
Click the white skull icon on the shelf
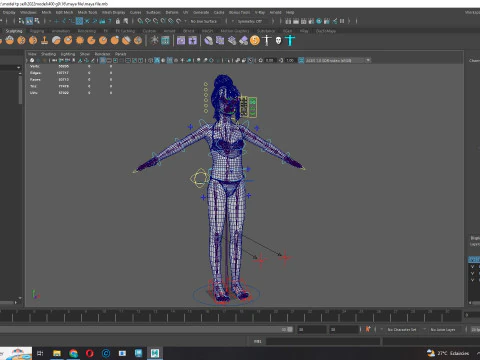coord(278,41)
